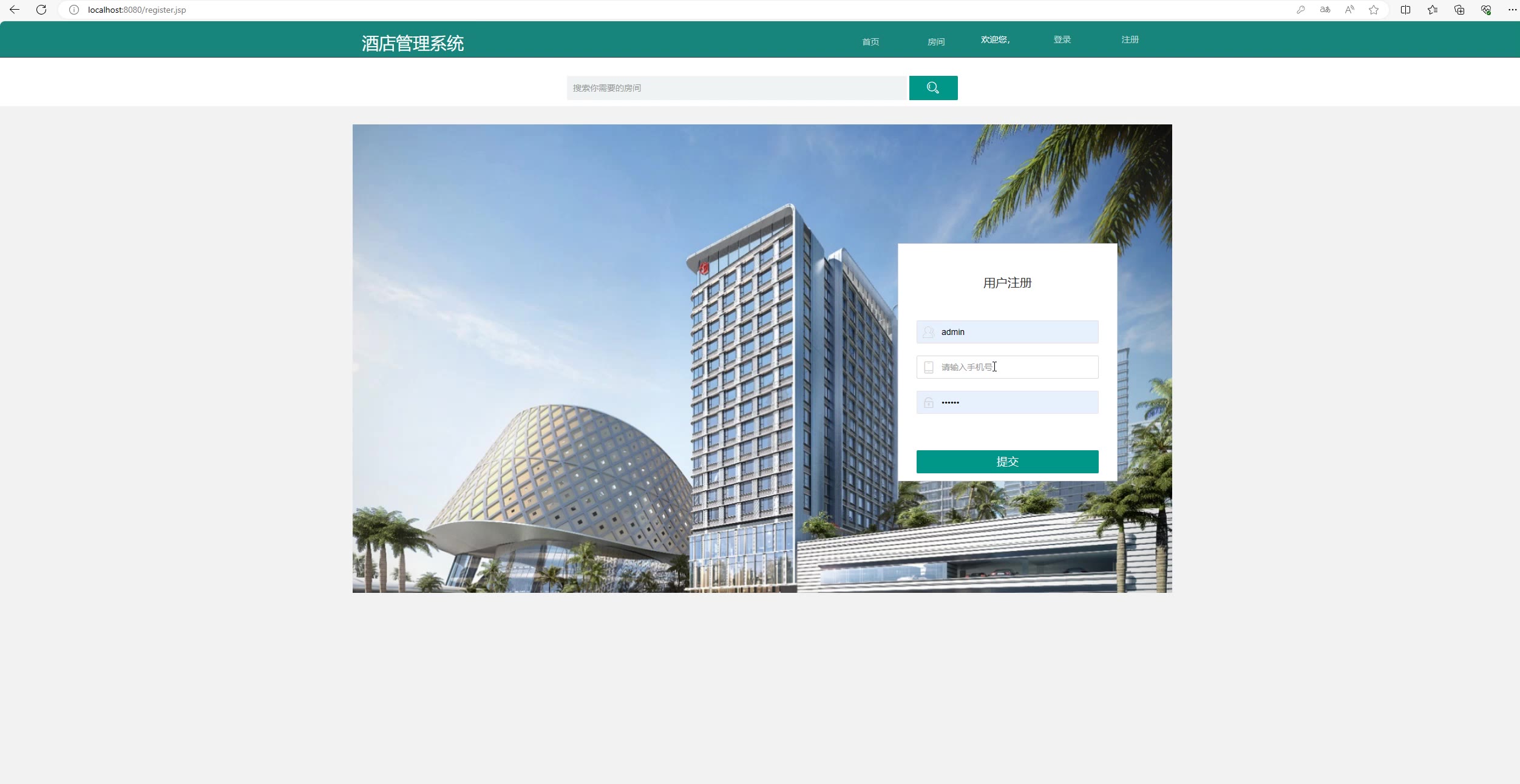
Task: Open the 注册 navigation link
Action: coord(1130,39)
